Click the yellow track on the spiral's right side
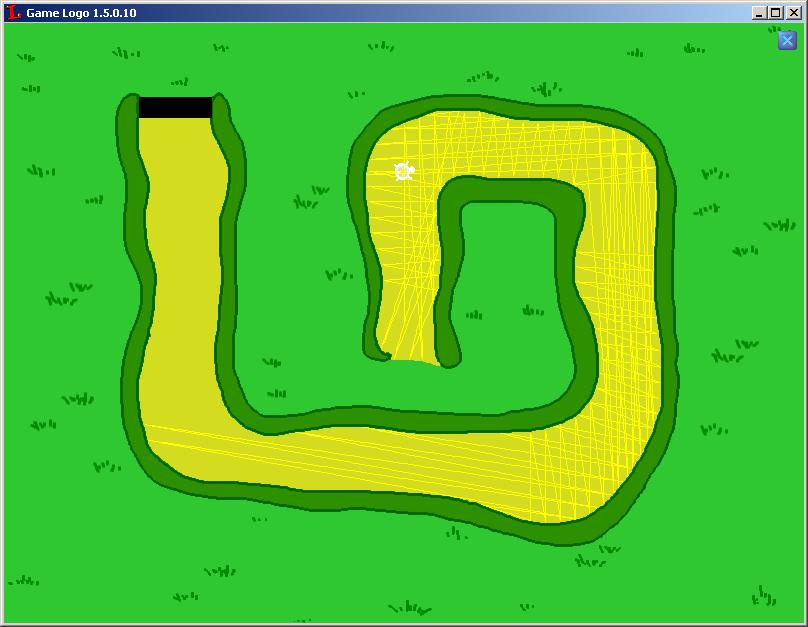This screenshot has width=808, height=627. click(x=625, y=300)
